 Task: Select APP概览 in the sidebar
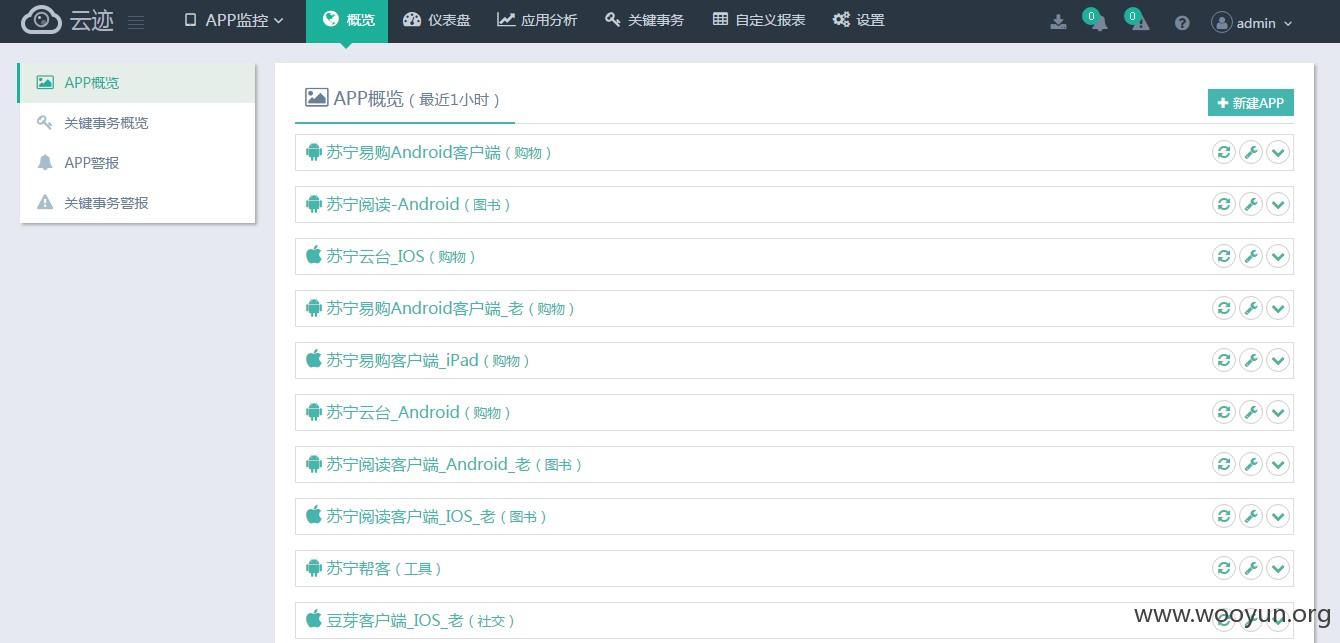click(137, 82)
